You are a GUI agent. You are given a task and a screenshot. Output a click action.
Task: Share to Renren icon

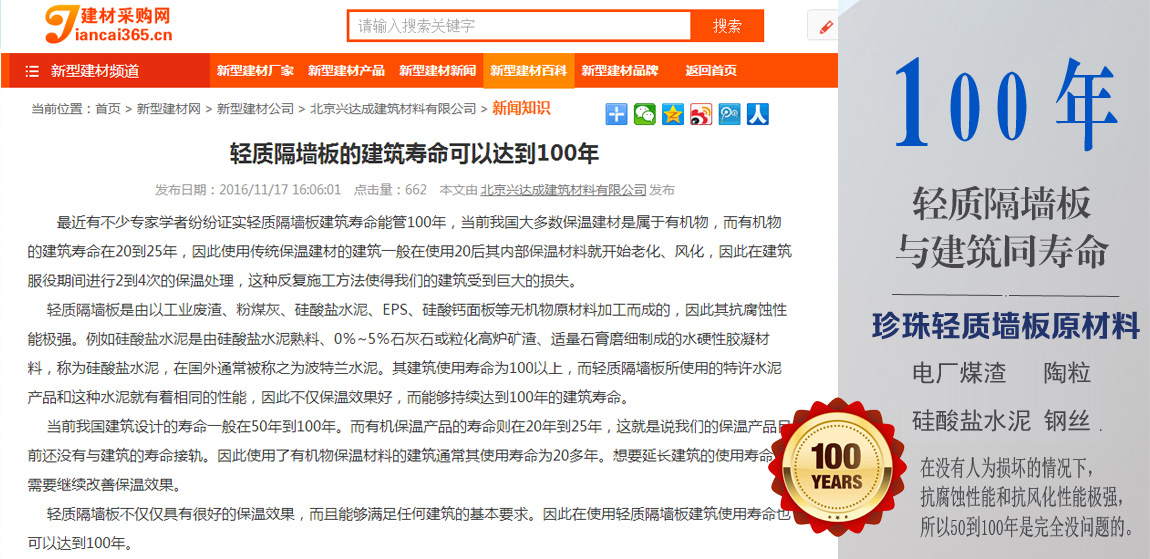click(x=758, y=114)
